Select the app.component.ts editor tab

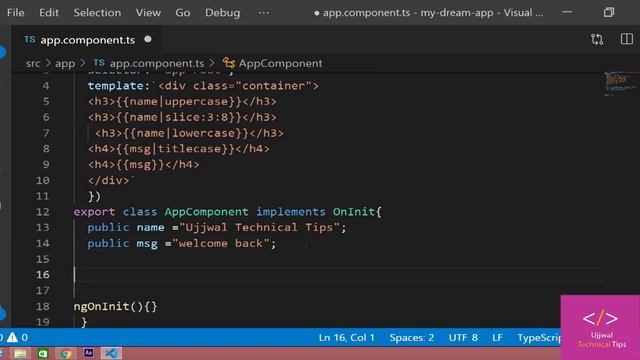coord(87,40)
